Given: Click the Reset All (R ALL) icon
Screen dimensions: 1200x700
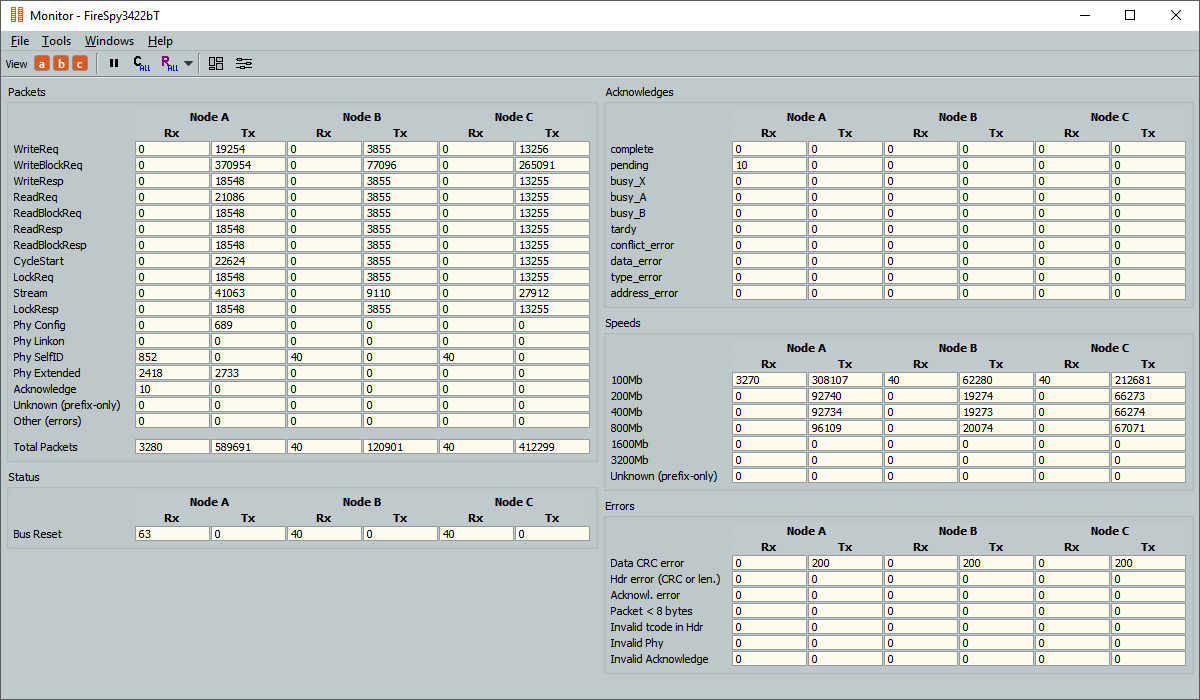Looking at the screenshot, I should (x=169, y=63).
